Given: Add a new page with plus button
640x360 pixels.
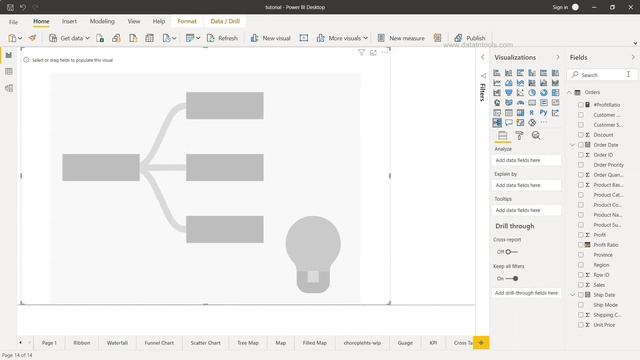Looking at the screenshot, I should point(481,343).
